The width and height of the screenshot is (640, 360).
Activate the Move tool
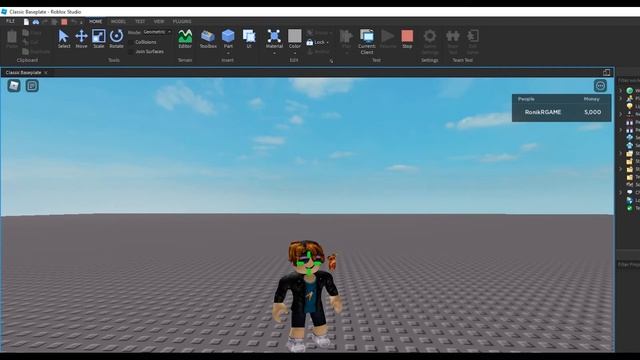(x=81, y=38)
